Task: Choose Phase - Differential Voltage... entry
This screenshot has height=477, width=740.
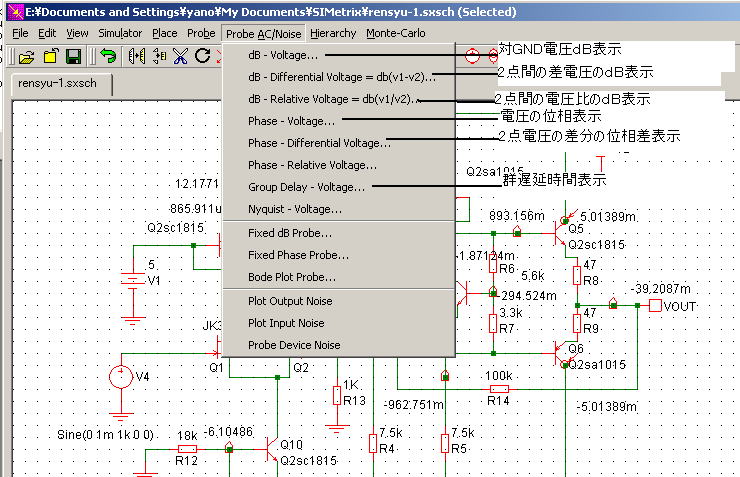Action: [339, 143]
